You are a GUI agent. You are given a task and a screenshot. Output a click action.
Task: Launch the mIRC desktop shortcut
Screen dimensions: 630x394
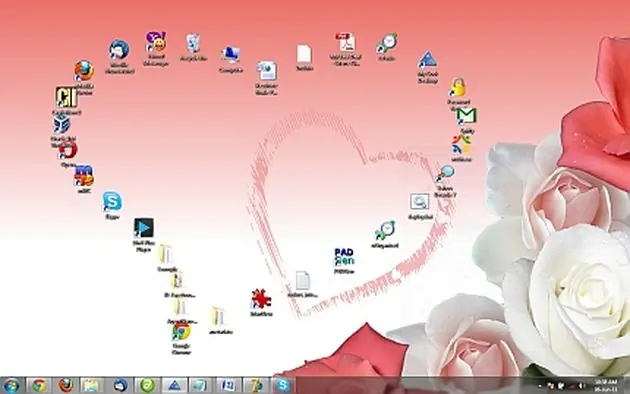[x=84, y=175]
